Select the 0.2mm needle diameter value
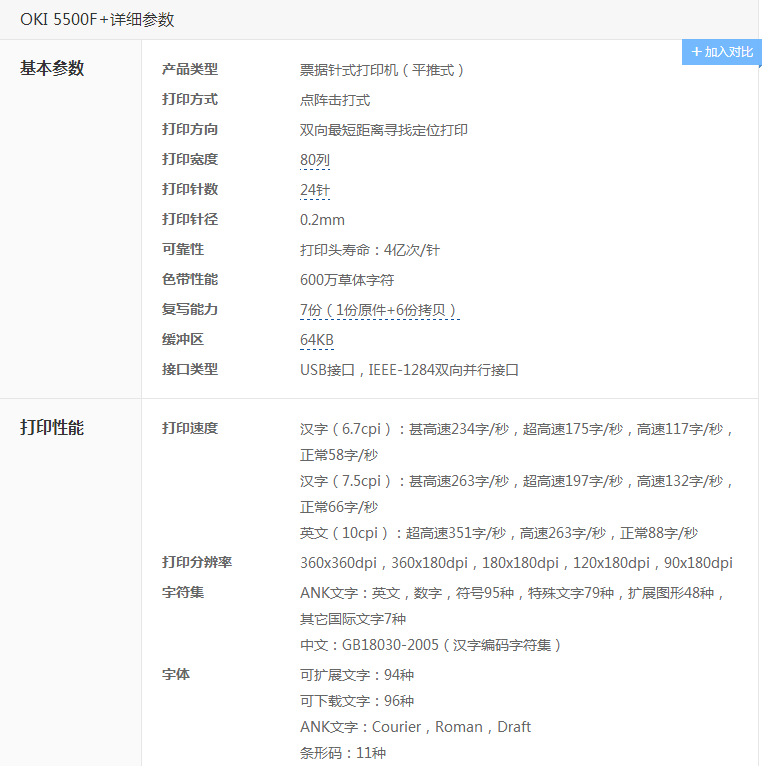The height and width of the screenshot is (766, 765). [322, 220]
